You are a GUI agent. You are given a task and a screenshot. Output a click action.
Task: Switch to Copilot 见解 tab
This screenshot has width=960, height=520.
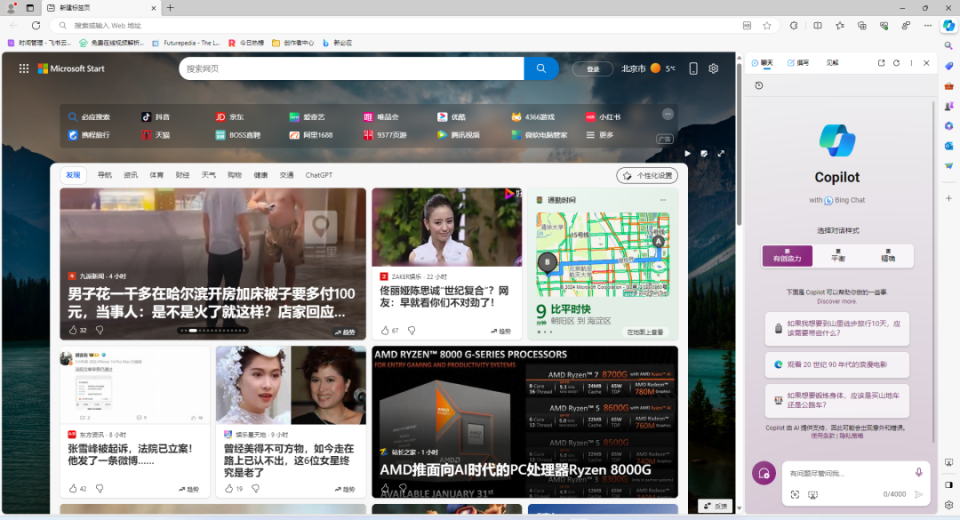(x=832, y=63)
